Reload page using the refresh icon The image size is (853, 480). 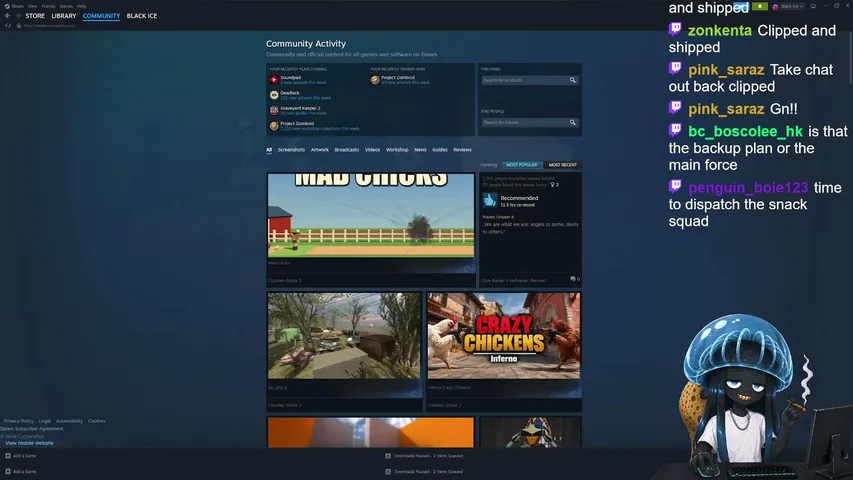click(8, 26)
